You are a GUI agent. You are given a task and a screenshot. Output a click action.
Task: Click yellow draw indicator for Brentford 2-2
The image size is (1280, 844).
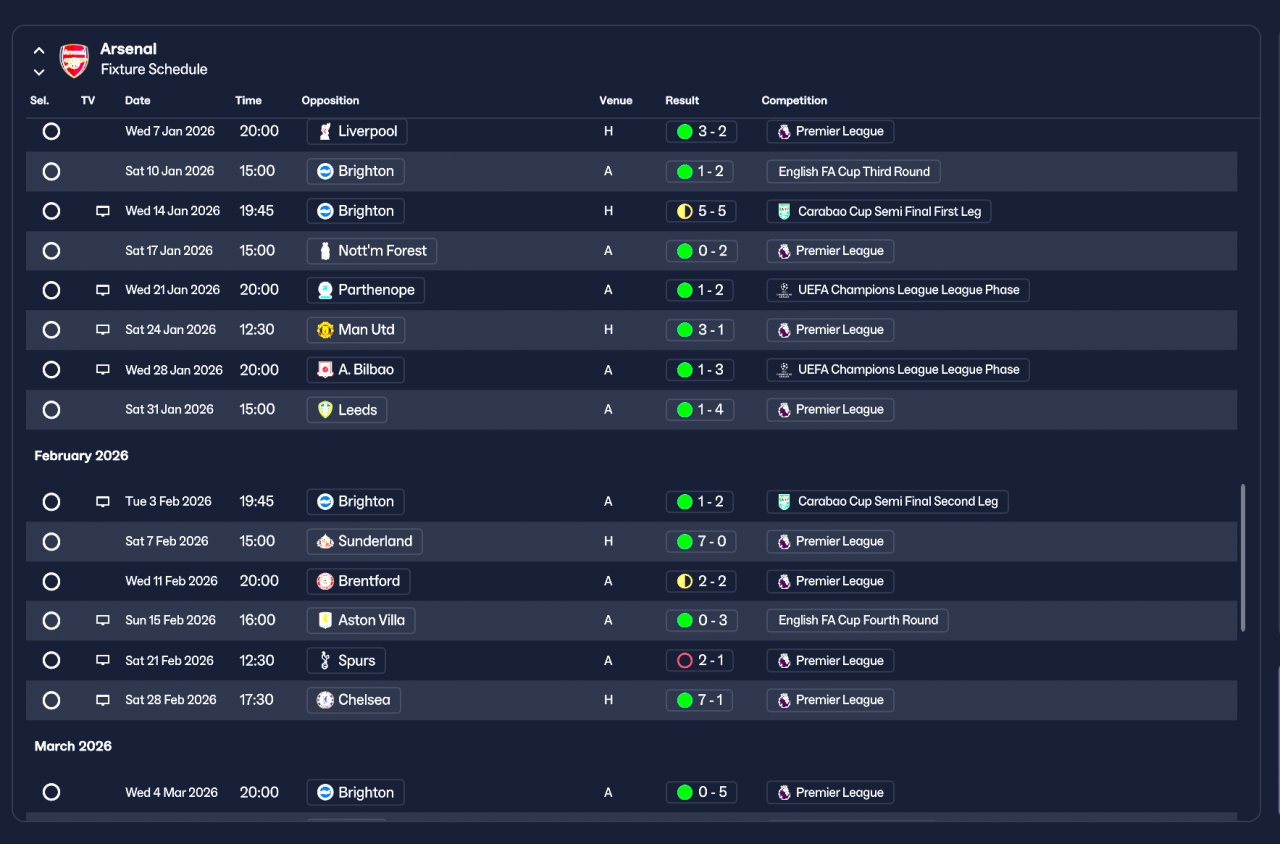point(685,581)
